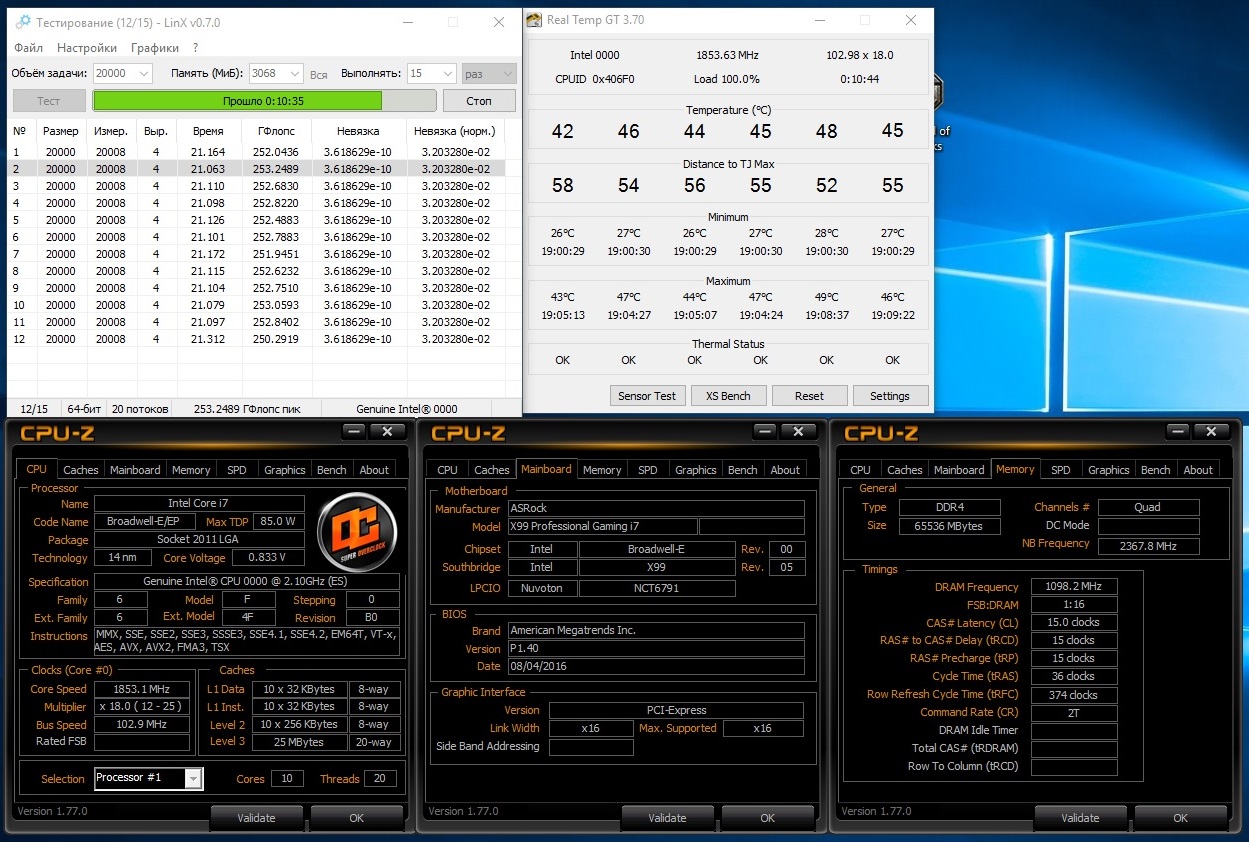Click the LinX title bar app icon
1249x842 pixels.
pos(23,22)
